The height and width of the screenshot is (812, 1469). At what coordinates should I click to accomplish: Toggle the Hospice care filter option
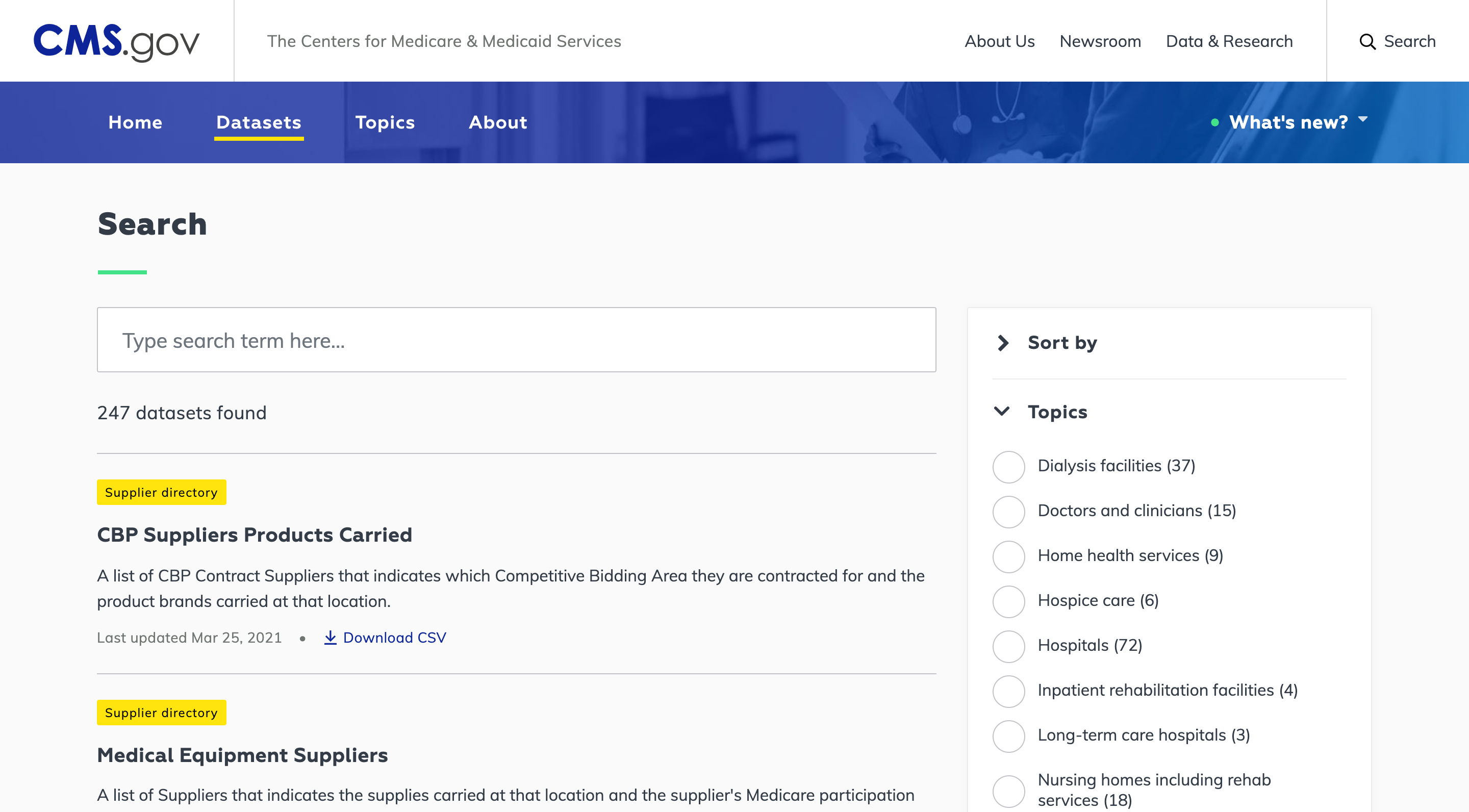pyautogui.click(x=1008, y=601)
